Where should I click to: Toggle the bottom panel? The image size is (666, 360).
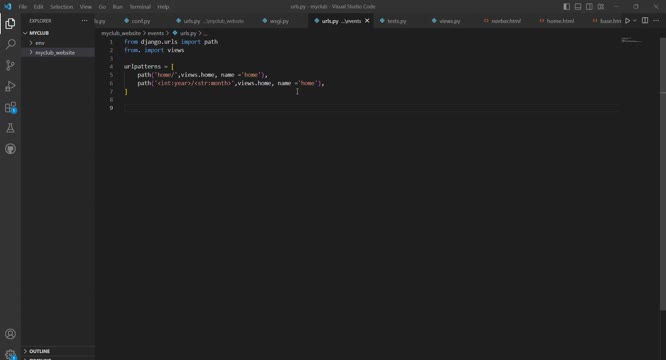click(x=578, y=6)
